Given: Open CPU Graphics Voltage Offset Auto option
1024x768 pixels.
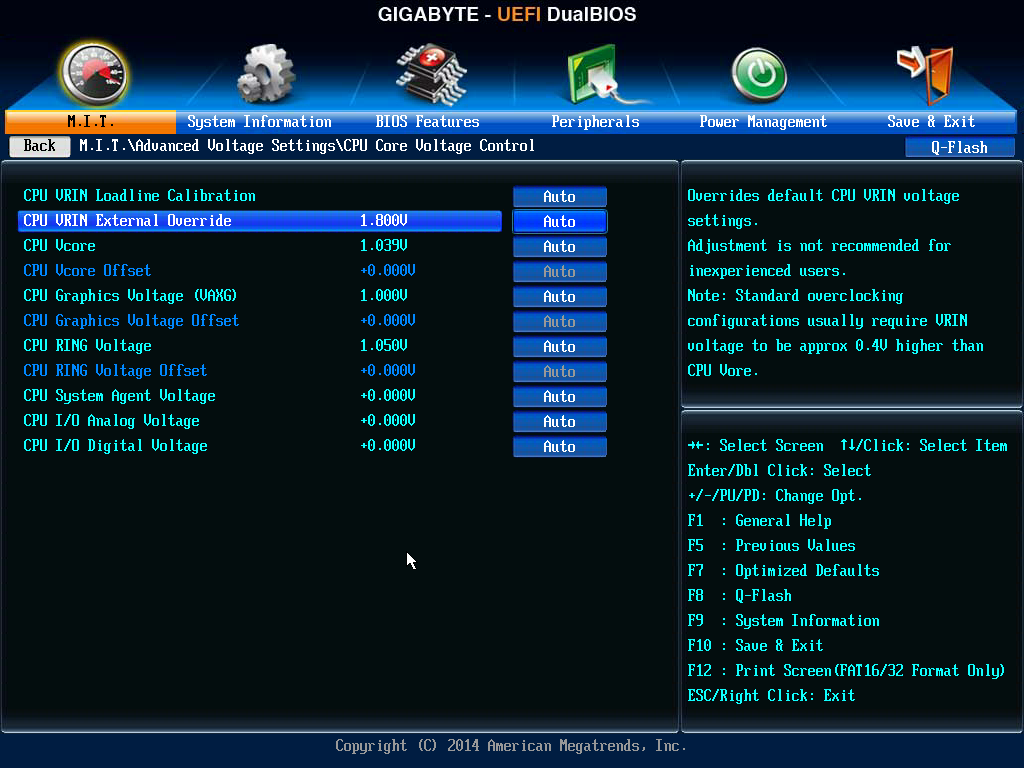Looking at the screenshot, I should tap(560, 321).
